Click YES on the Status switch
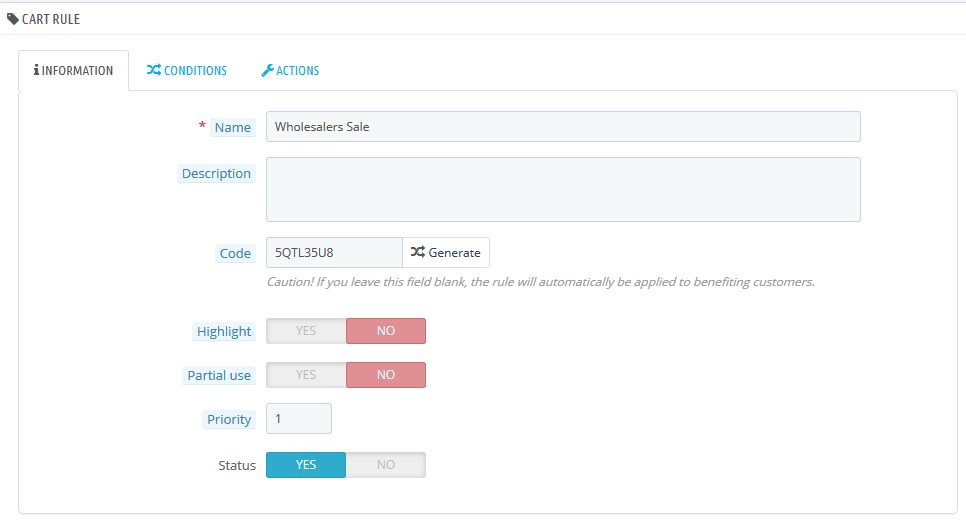Screen dimensions: 966x524 point(306,465)
